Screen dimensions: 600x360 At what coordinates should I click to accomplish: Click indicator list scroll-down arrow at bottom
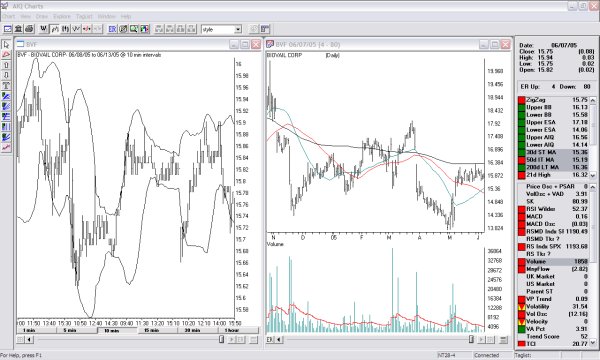(593, 343)
